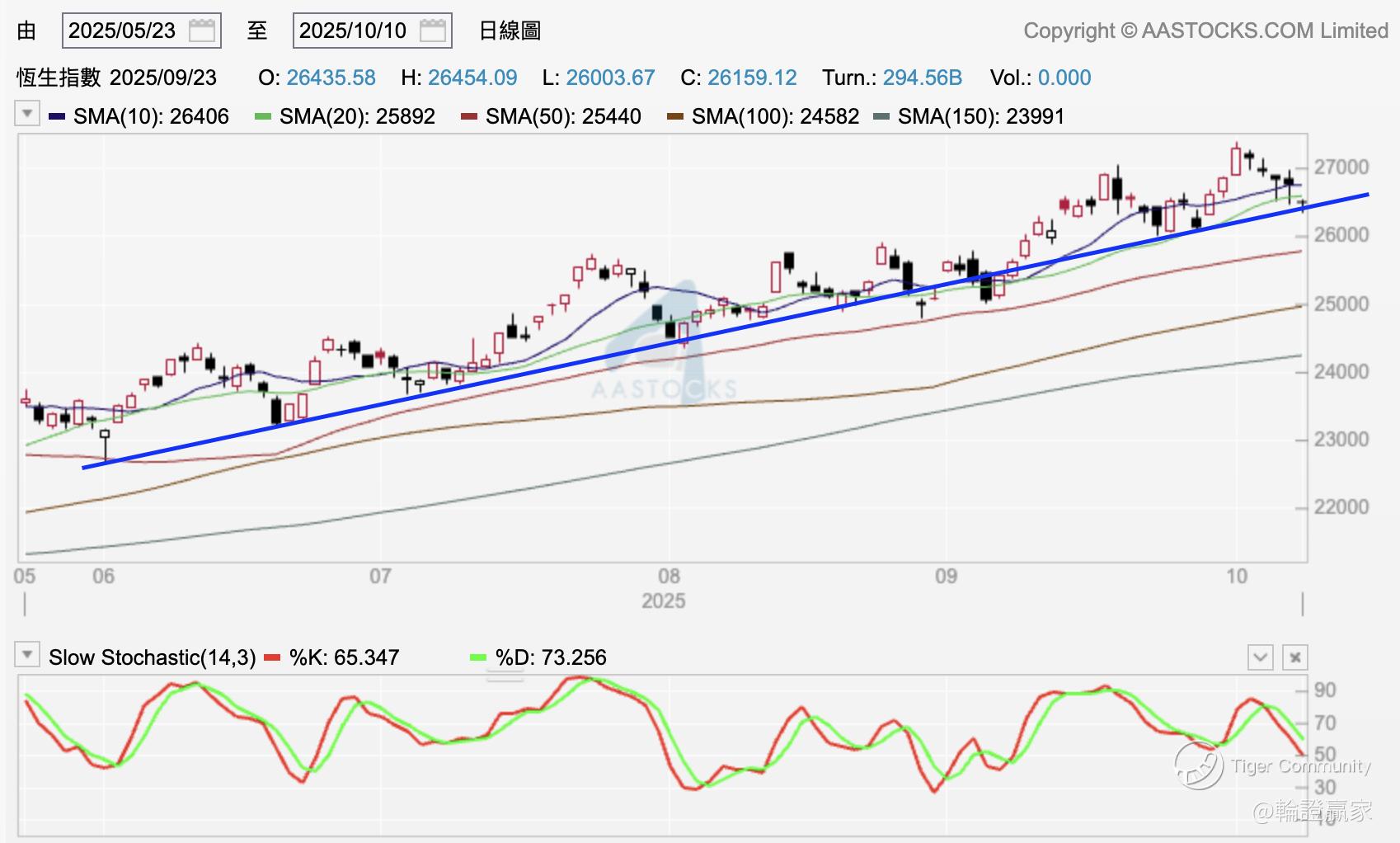Focus the end date field 2025/10/10
The width and height of the screenshot is (1400, 843).
(x=355, y=31)
